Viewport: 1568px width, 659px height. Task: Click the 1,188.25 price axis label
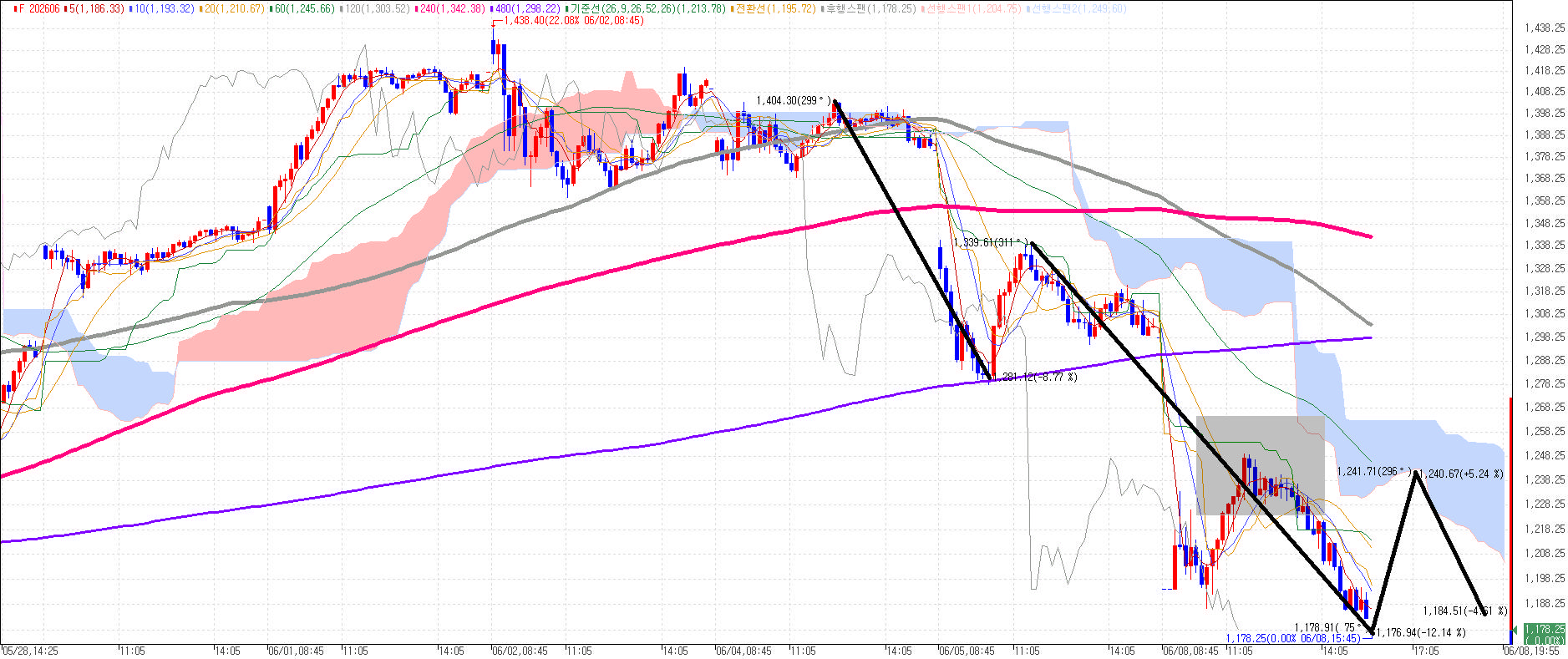pyautogui.click(x=1545, y=603)
